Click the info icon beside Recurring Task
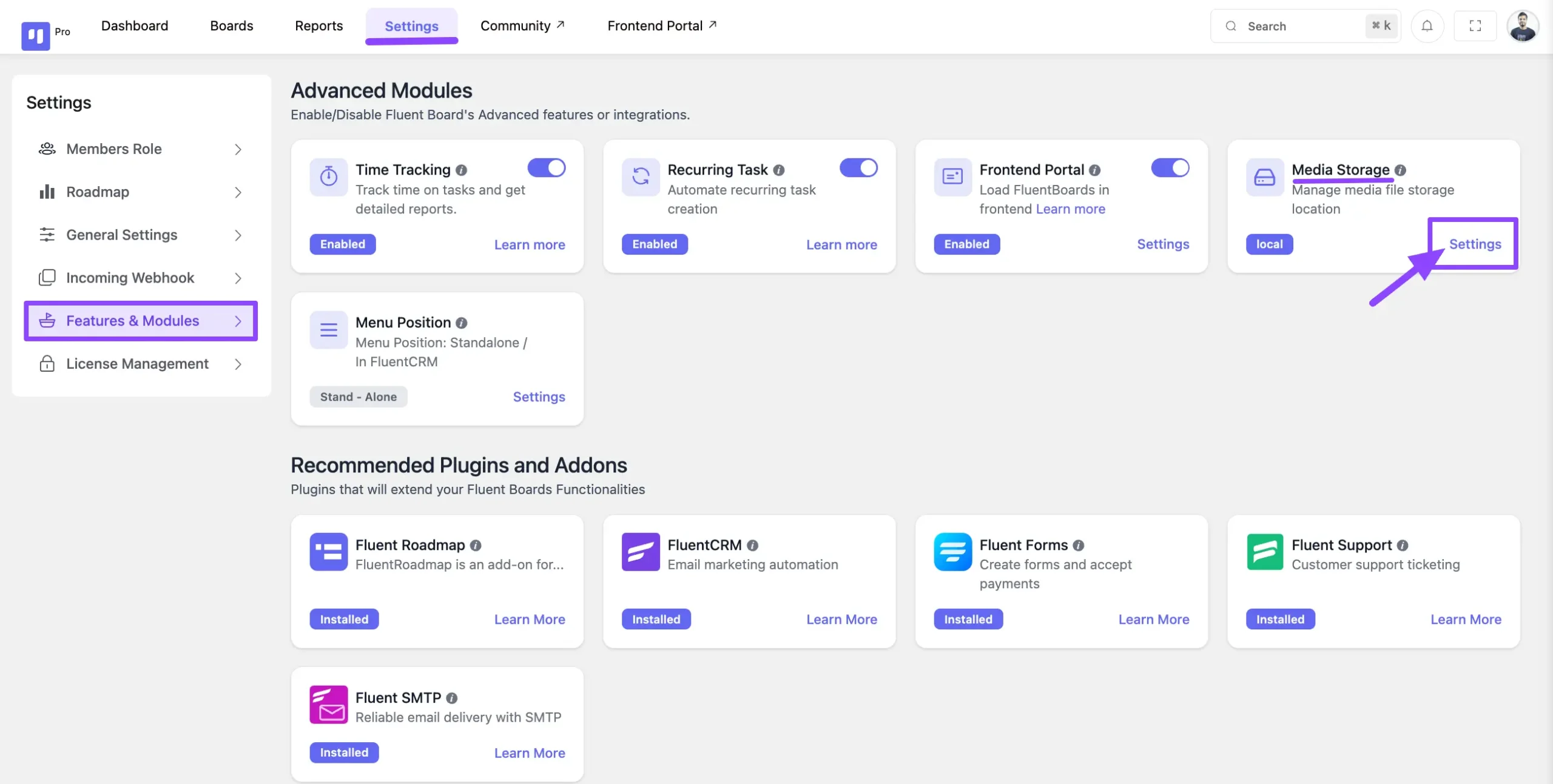This screenshot has width=1553, height=784. 779,170
